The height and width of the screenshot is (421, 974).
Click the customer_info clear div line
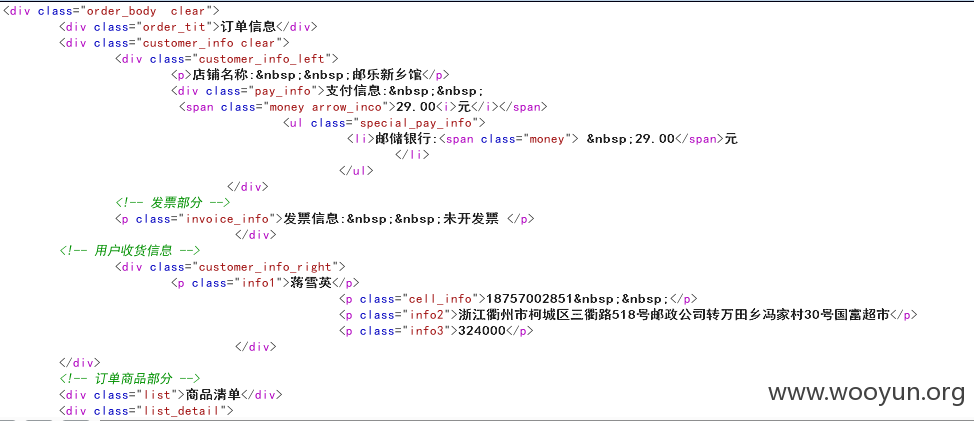pos(175,43)
